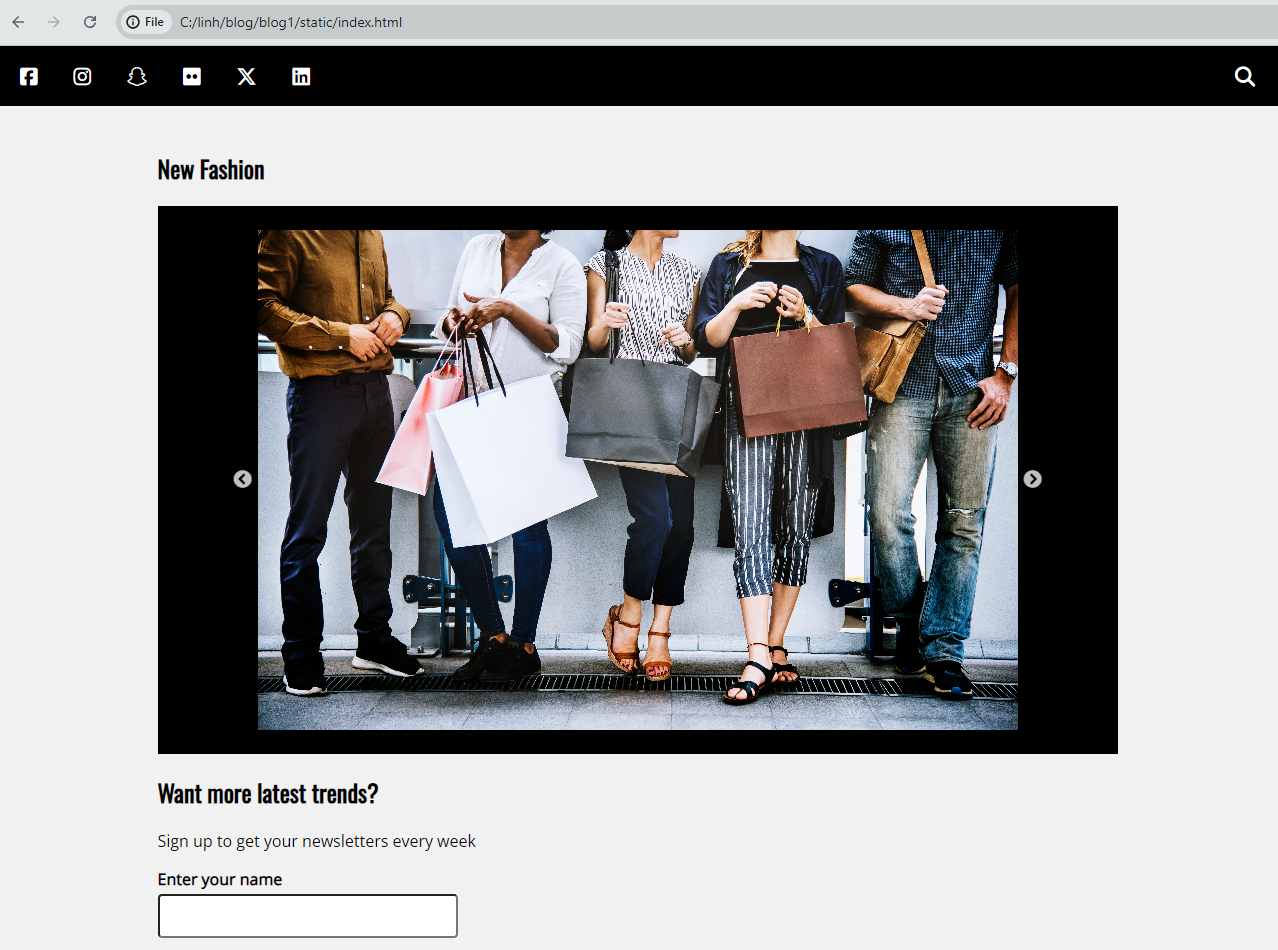Open the Snapchat ghost icon
Screen dimensions: 1278x950
137,76
